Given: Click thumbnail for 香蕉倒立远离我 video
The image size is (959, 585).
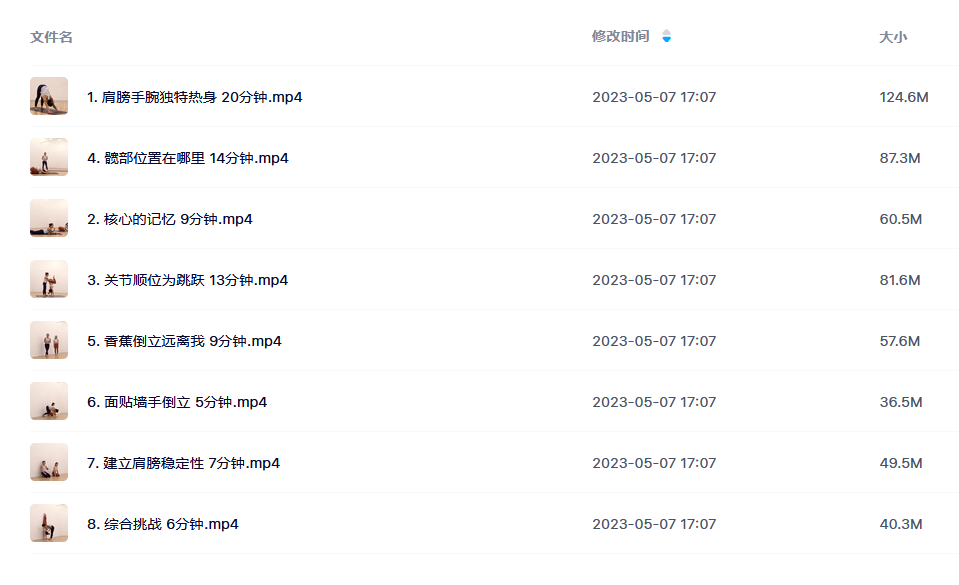Looking at the screenshot, I should [49, 340].
